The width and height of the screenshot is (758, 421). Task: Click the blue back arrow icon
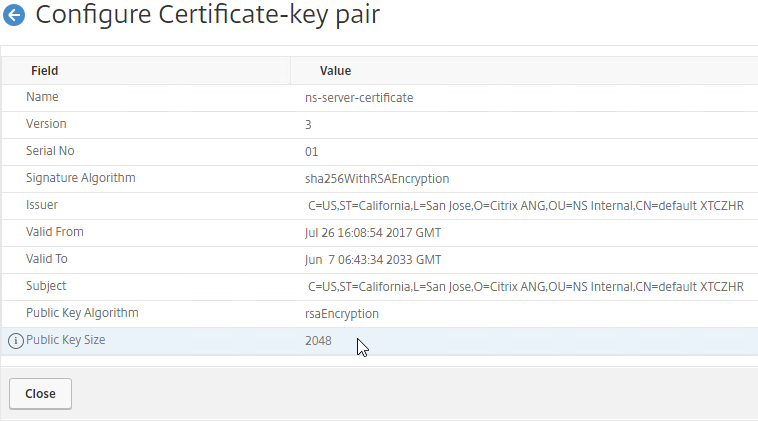pyautogui.click(x=14, y=15)
